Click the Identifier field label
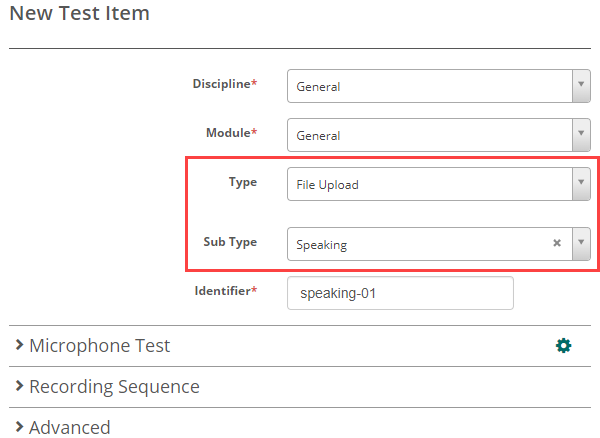600x438 pixels. pyautogui.click(x=225, y=291)
